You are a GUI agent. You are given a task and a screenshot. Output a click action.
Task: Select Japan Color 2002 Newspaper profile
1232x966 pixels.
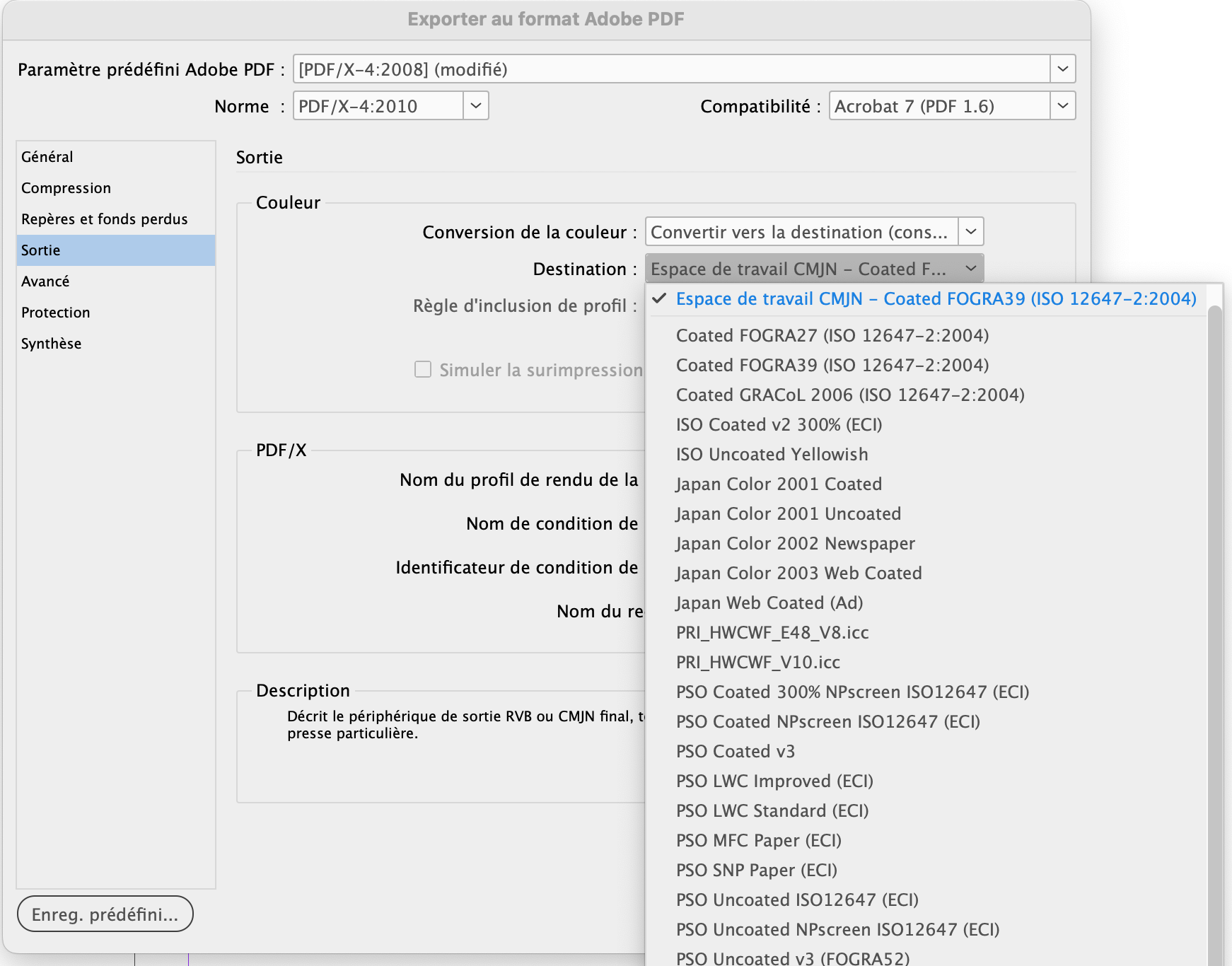tap(795, 543)
